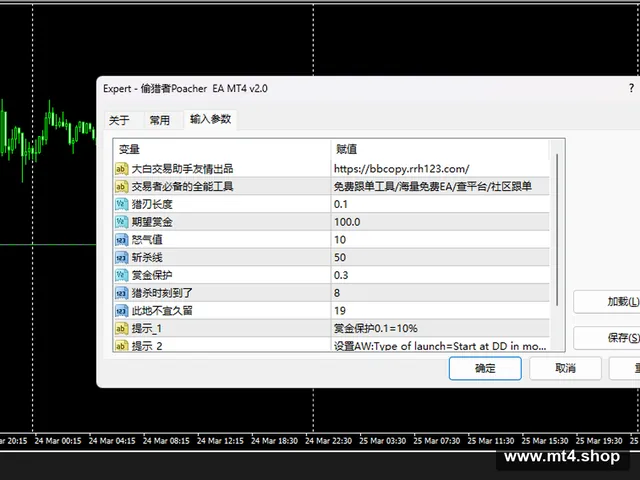
Task: Select the 大白交易助手友情出品 variable name
Action: (x=182, y=169)
